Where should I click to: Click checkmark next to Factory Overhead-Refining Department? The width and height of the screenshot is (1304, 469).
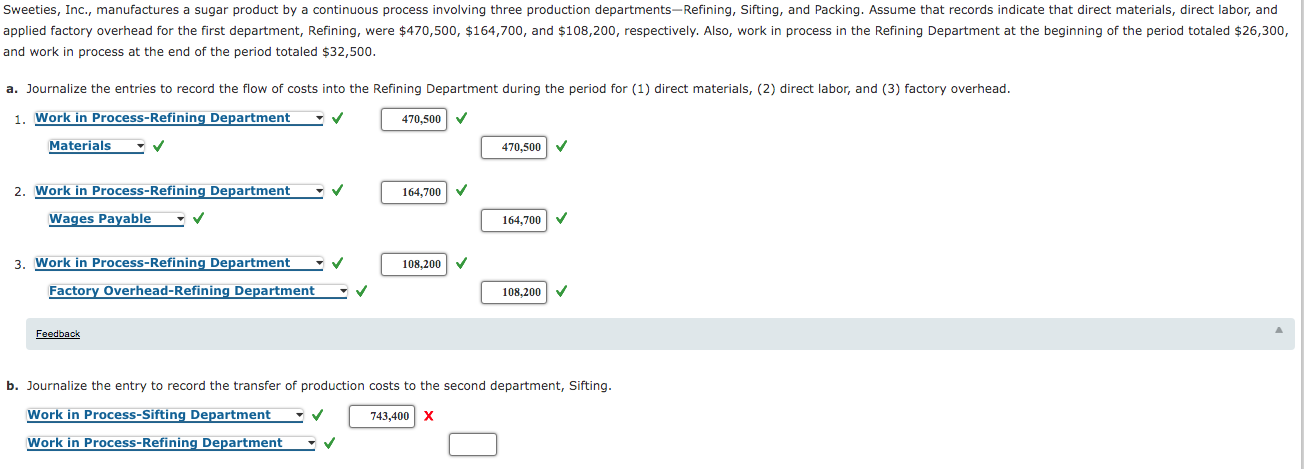[x=360, y=292]
